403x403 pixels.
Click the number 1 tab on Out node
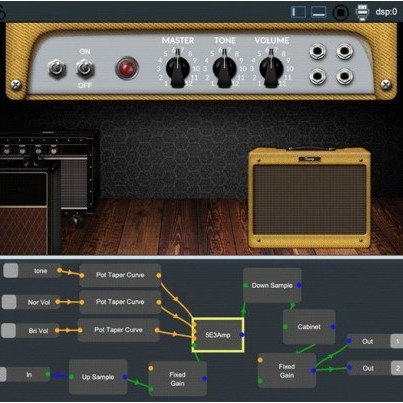(x=397, y=341)
